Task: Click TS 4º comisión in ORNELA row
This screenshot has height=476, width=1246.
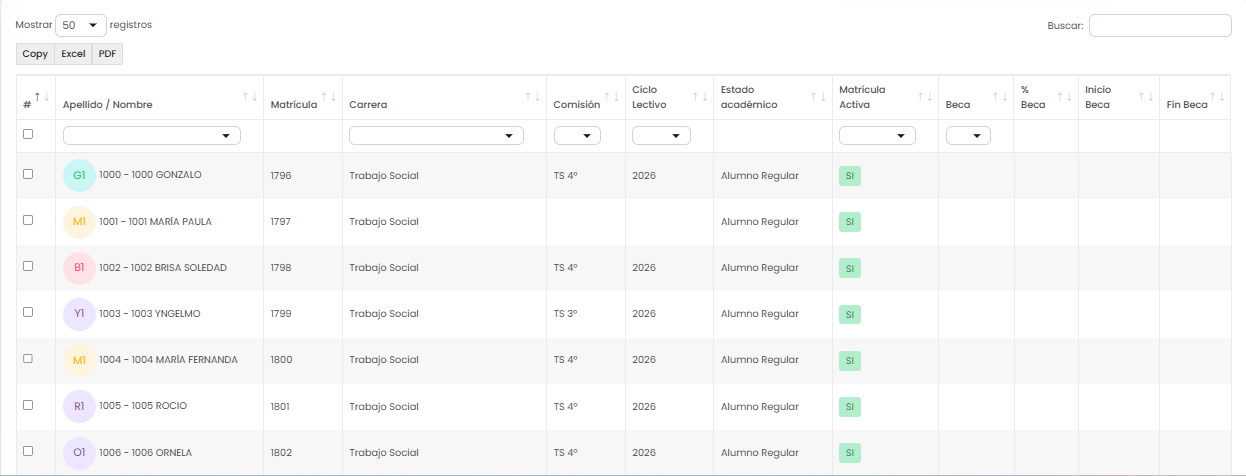Action: [566, 453]
